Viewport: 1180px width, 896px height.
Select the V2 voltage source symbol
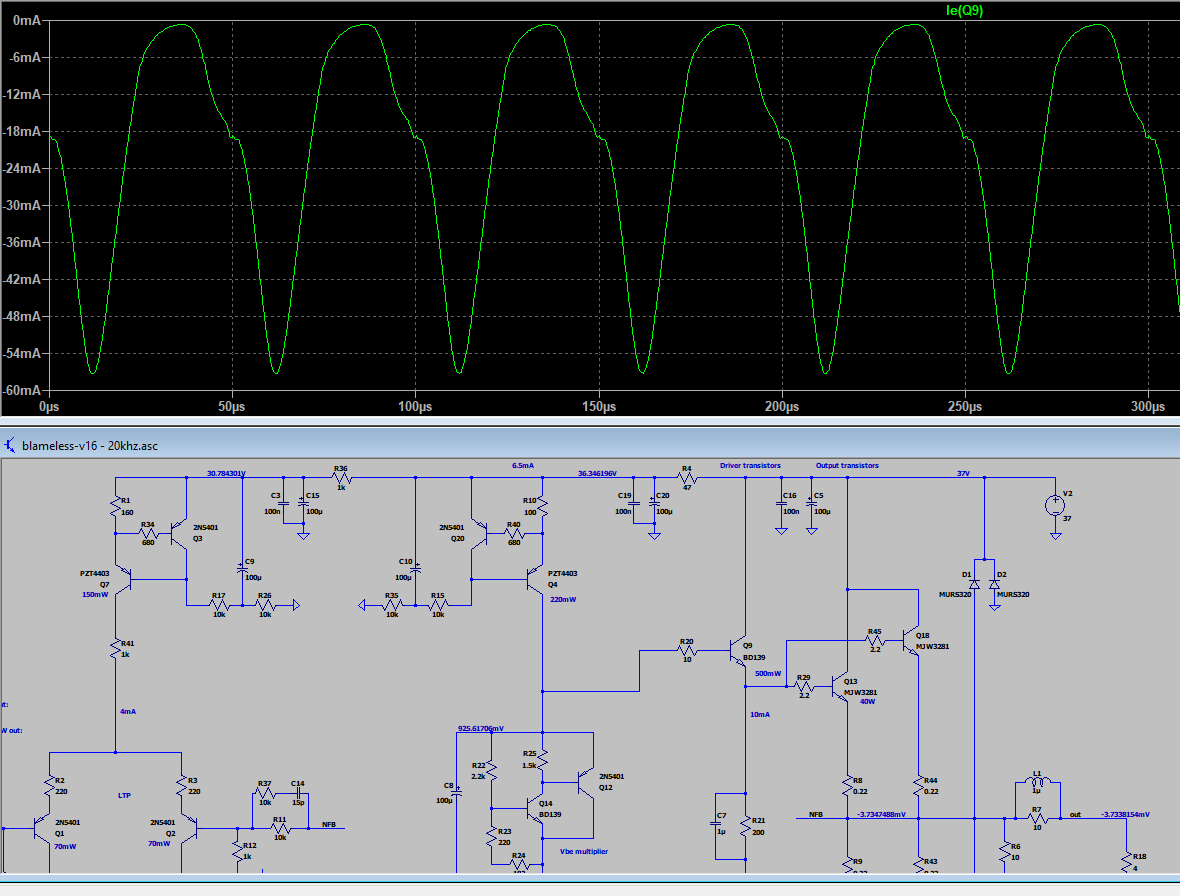1055,506
